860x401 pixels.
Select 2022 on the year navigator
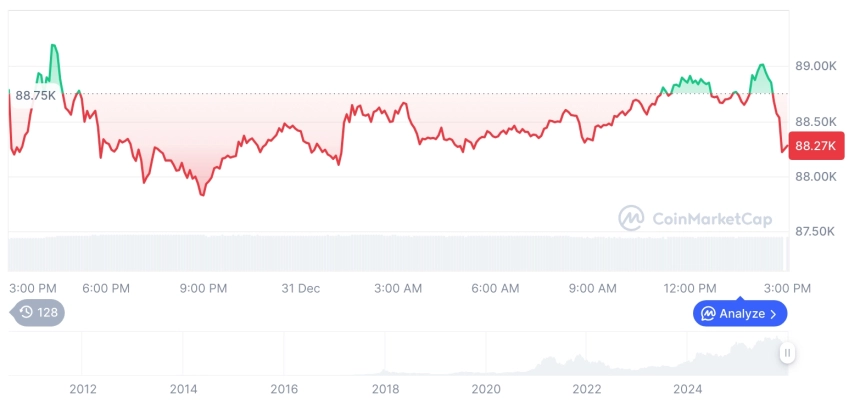tap(586, 389)
